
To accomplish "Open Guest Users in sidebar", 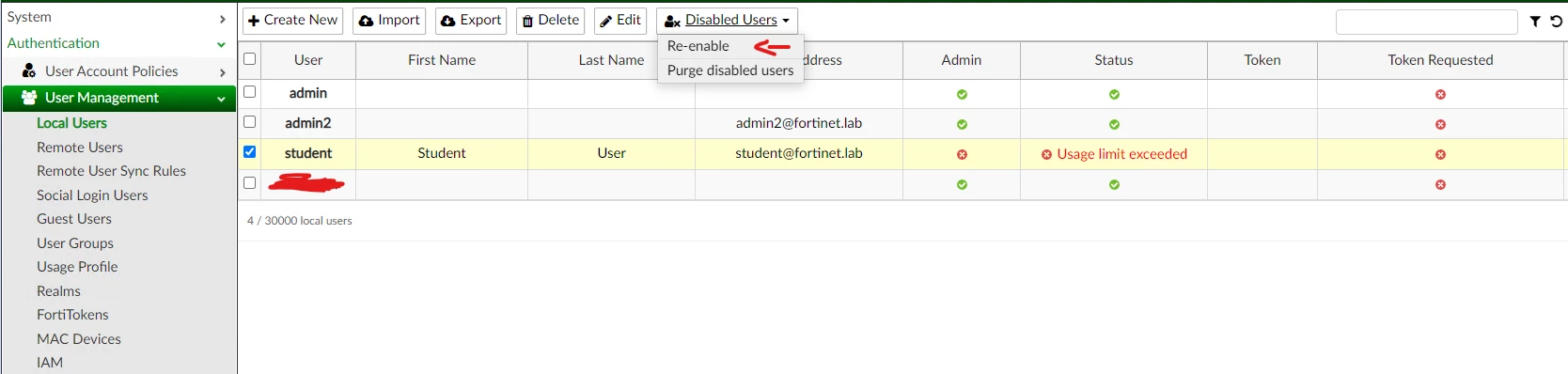I will tap(74, 219).
